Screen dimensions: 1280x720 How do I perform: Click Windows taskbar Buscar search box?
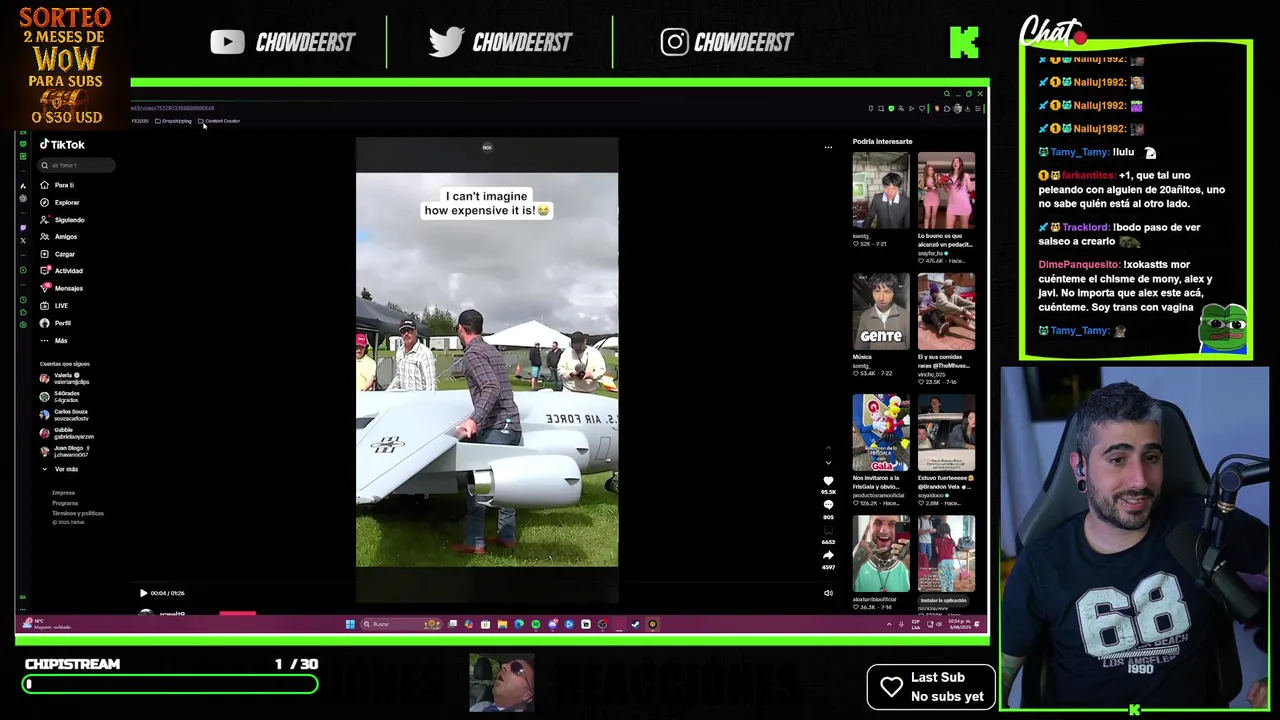pos(400,624)
